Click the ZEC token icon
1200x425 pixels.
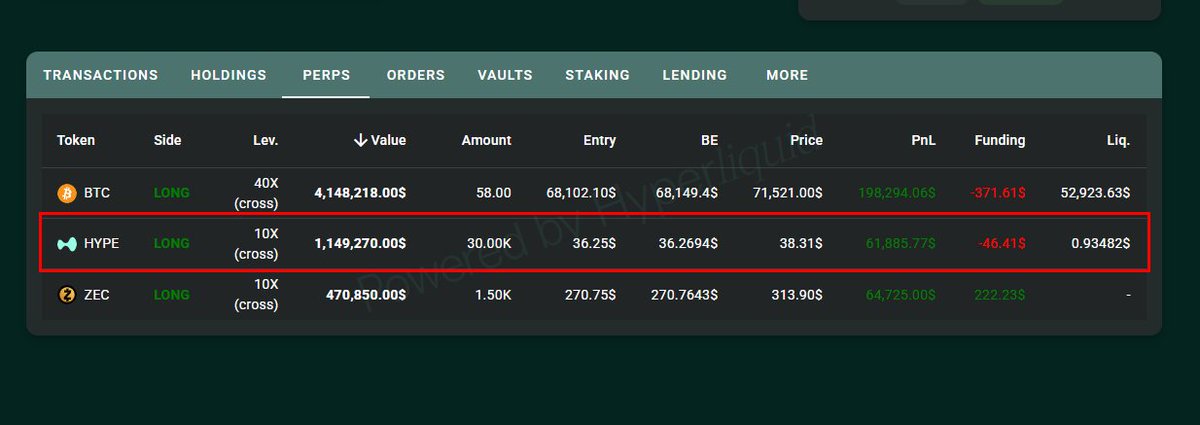[x=67, y=295]
